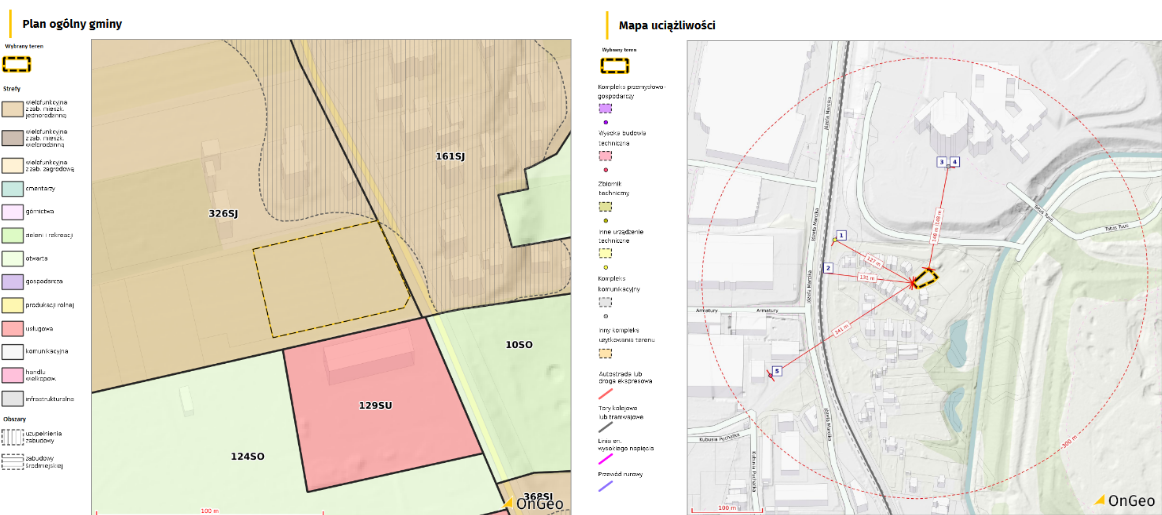The height and width of the screenshot is (515, 1162).
Task: Click the OnGeo logo on the right map
Action: (x=1125, y=500)
